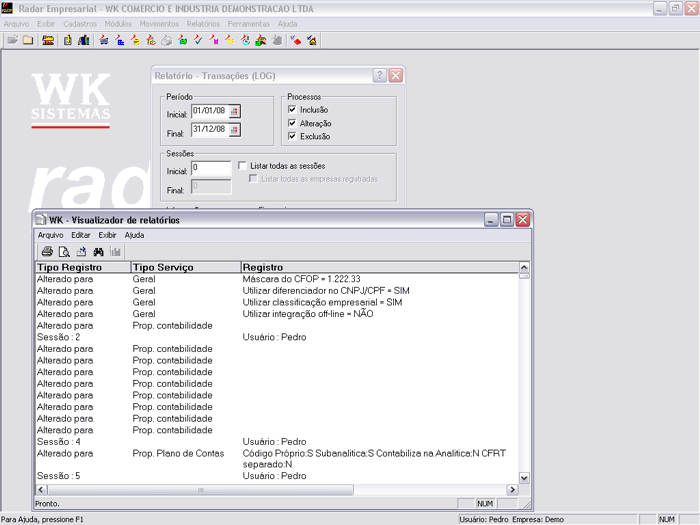Toggle the Alteração checkbox
Viewport: 700px width, 525px height.
[292, 123]
